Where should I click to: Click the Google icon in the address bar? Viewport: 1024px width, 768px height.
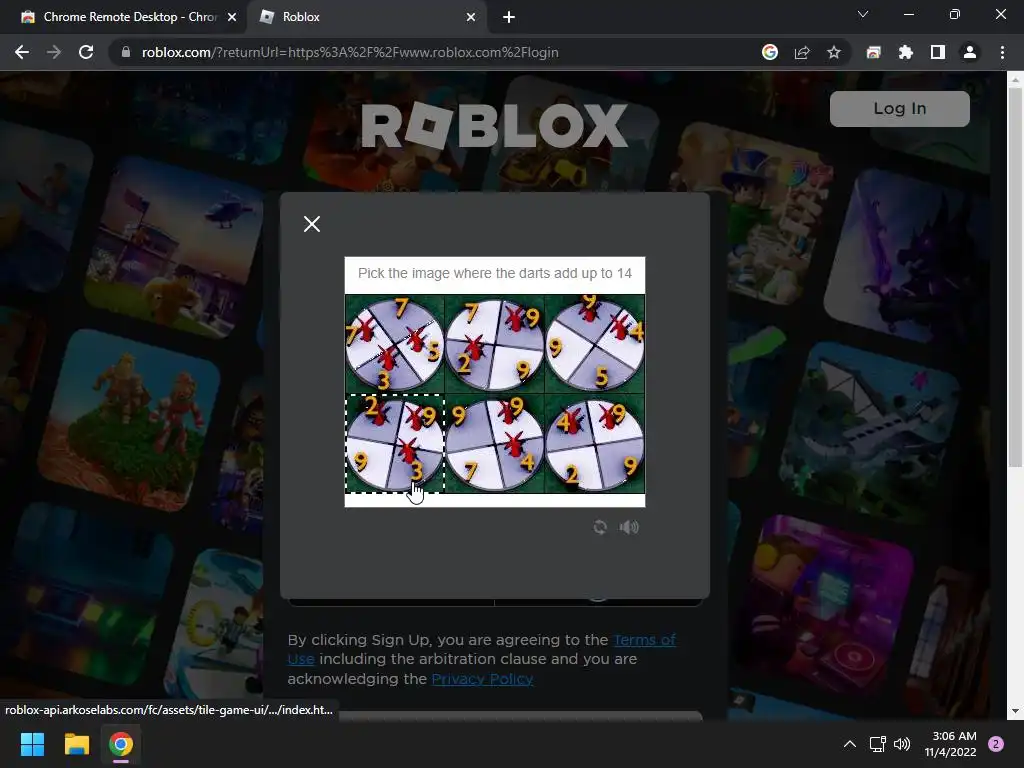pos(770,52)
